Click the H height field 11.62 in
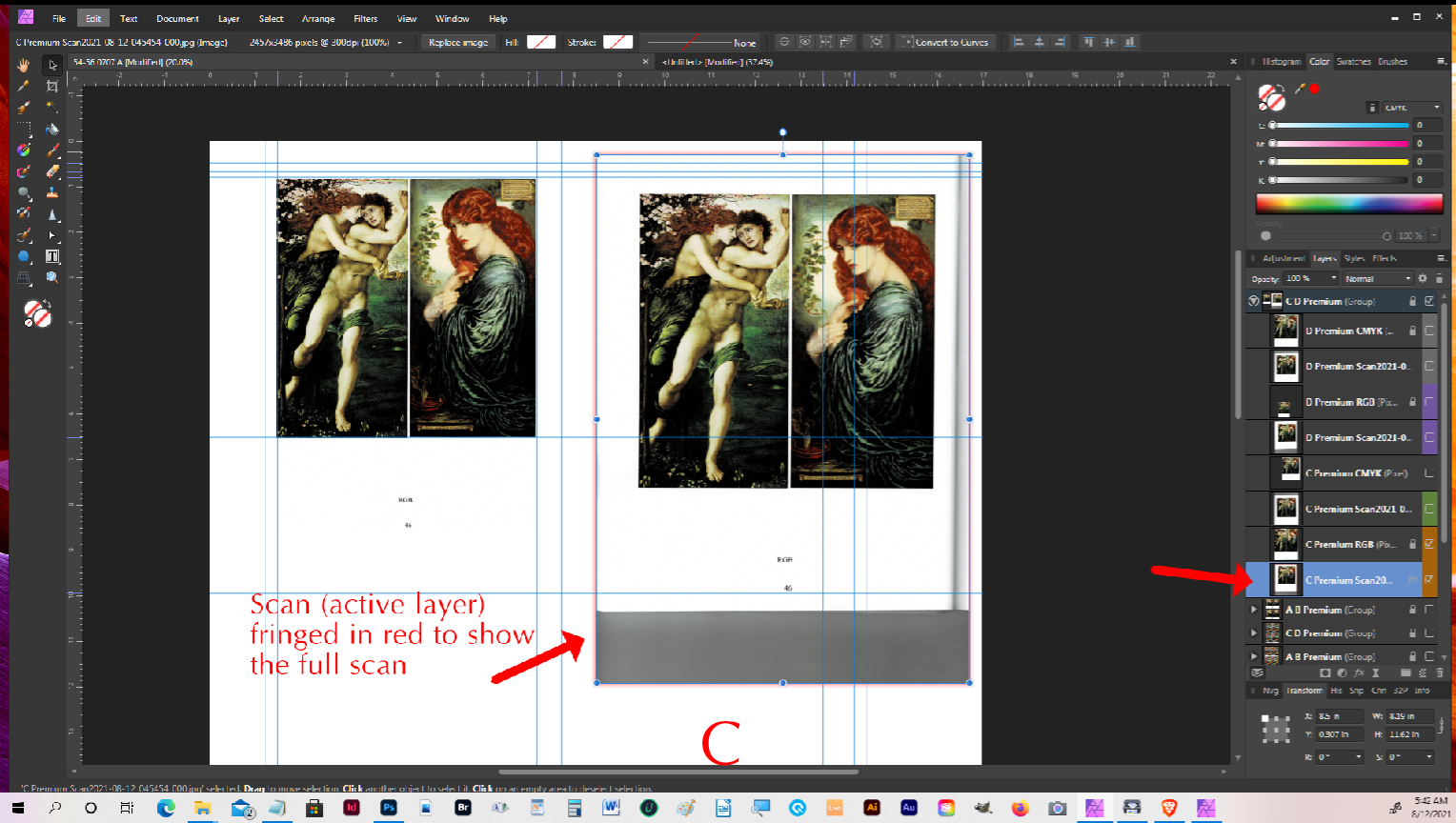The height and width of the screenshot is (823, 1456). (x=1410, y=734)
